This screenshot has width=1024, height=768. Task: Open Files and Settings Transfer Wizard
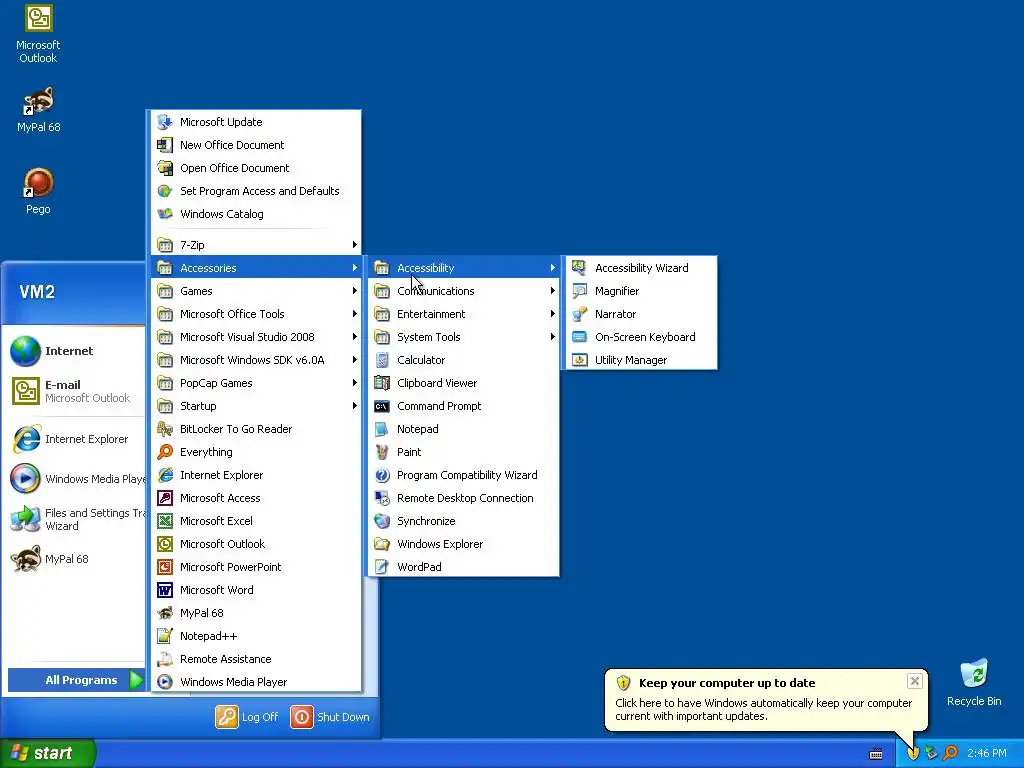(x=76, y=519)
